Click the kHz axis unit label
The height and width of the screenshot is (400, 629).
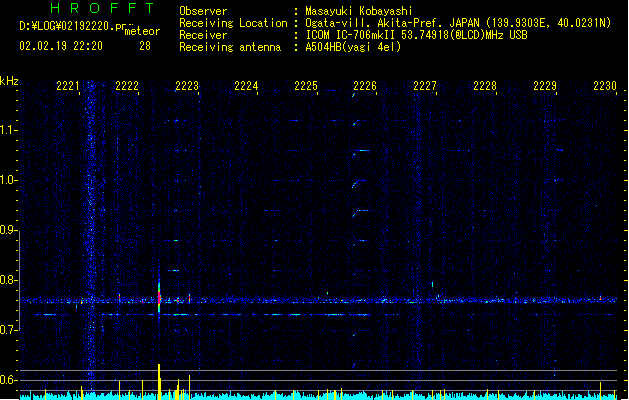pos(9,81)
